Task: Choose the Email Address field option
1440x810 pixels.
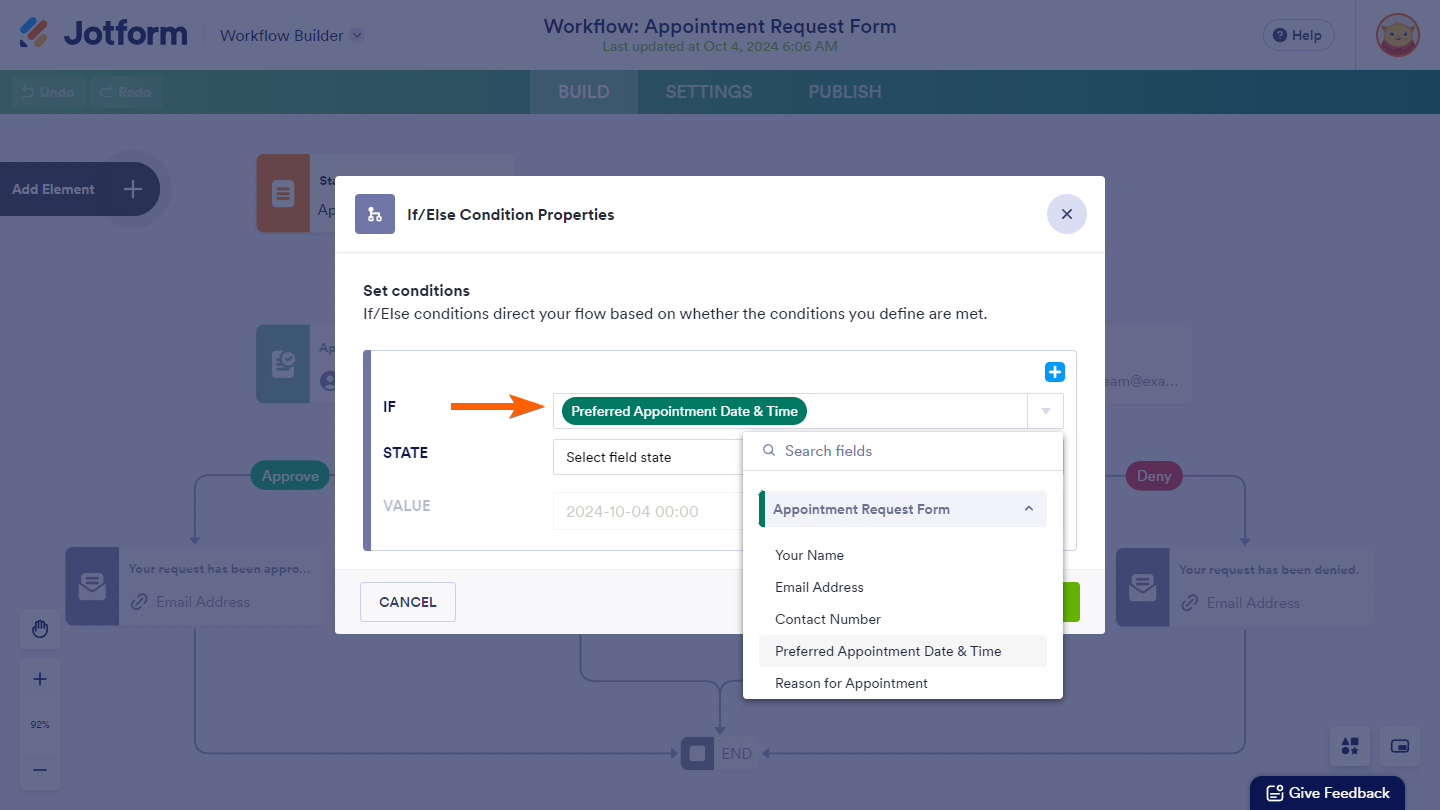Action: point(819,587)
